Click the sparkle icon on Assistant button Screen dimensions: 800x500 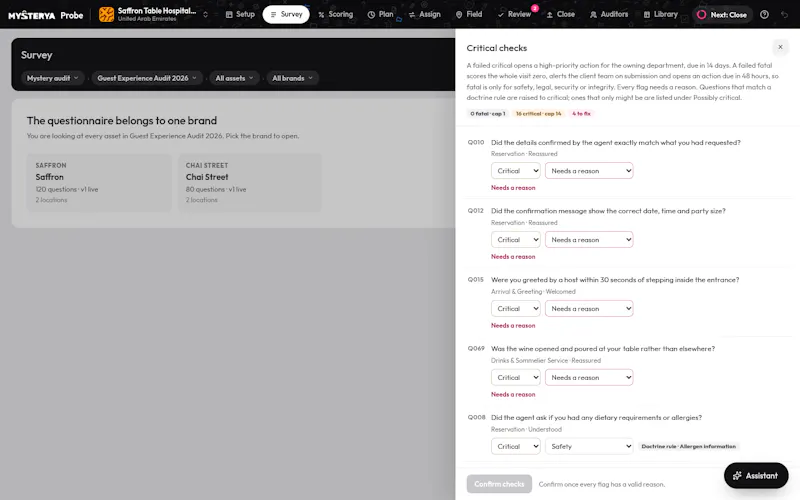pyautogui.click(x=737, y=476)
